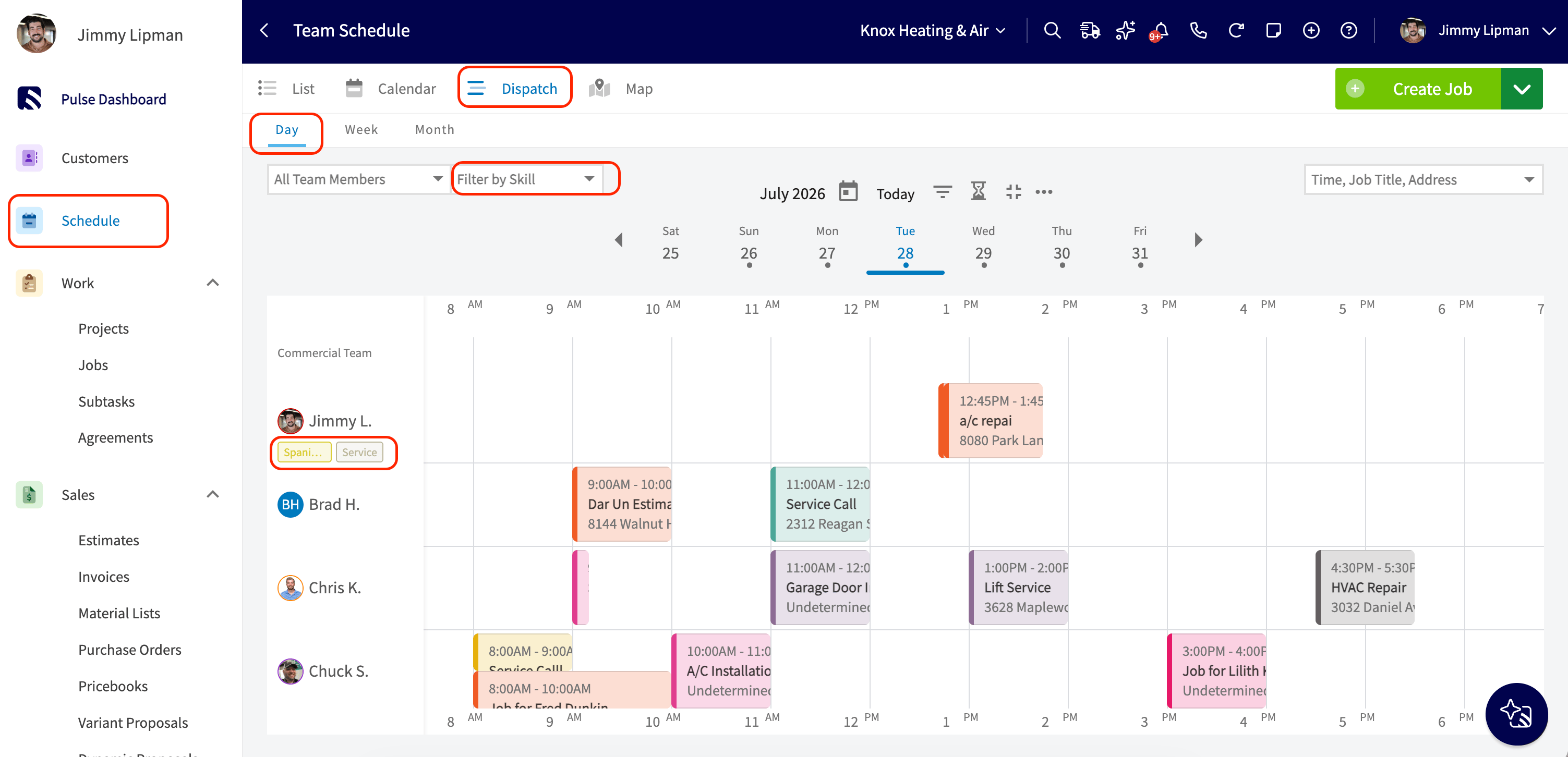Open notifications bell with 9+ badge
This screenshot has height=757, width=1568.
[x=1160, y=31]
